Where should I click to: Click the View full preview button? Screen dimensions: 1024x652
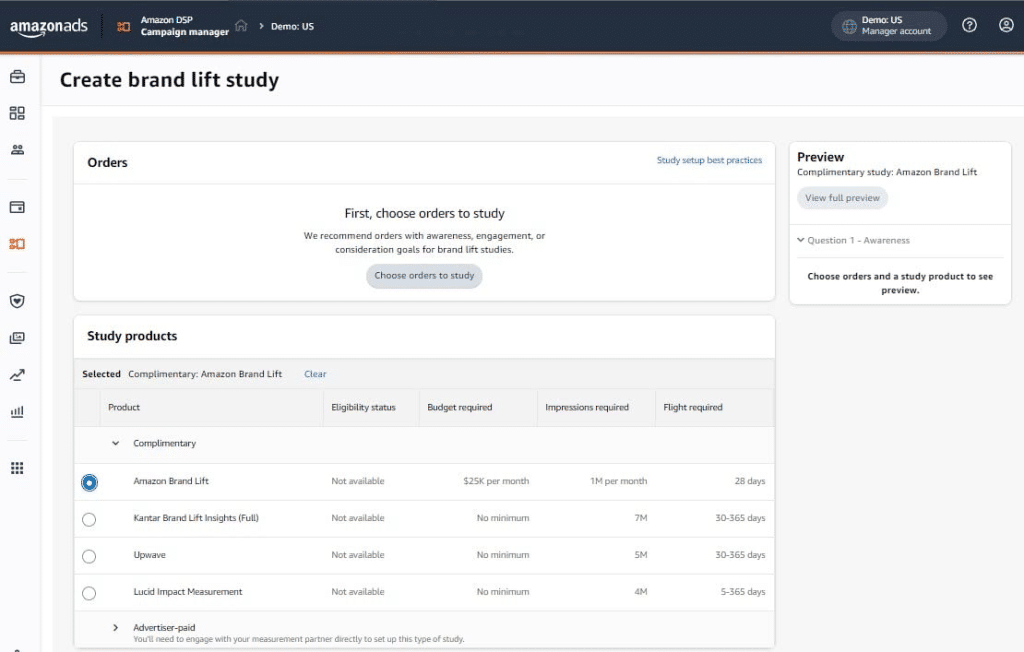(842, 198)
